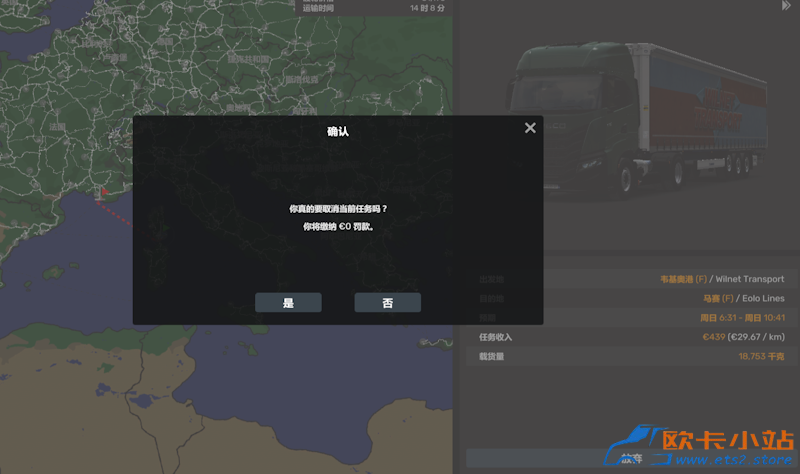Click the 你真的要取消当前任务吗 message
This screenshot has width=800, height=474.
pyautogui.click(x=338, y=209)
